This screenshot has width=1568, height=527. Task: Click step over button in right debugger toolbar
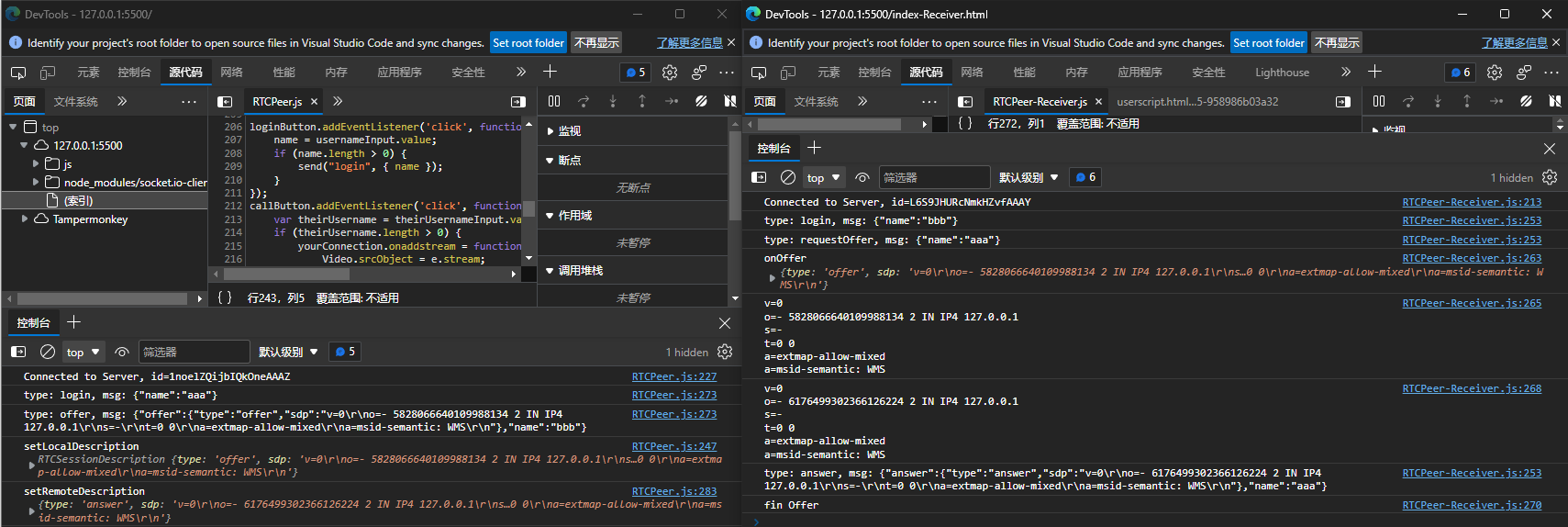[1408, 101]
